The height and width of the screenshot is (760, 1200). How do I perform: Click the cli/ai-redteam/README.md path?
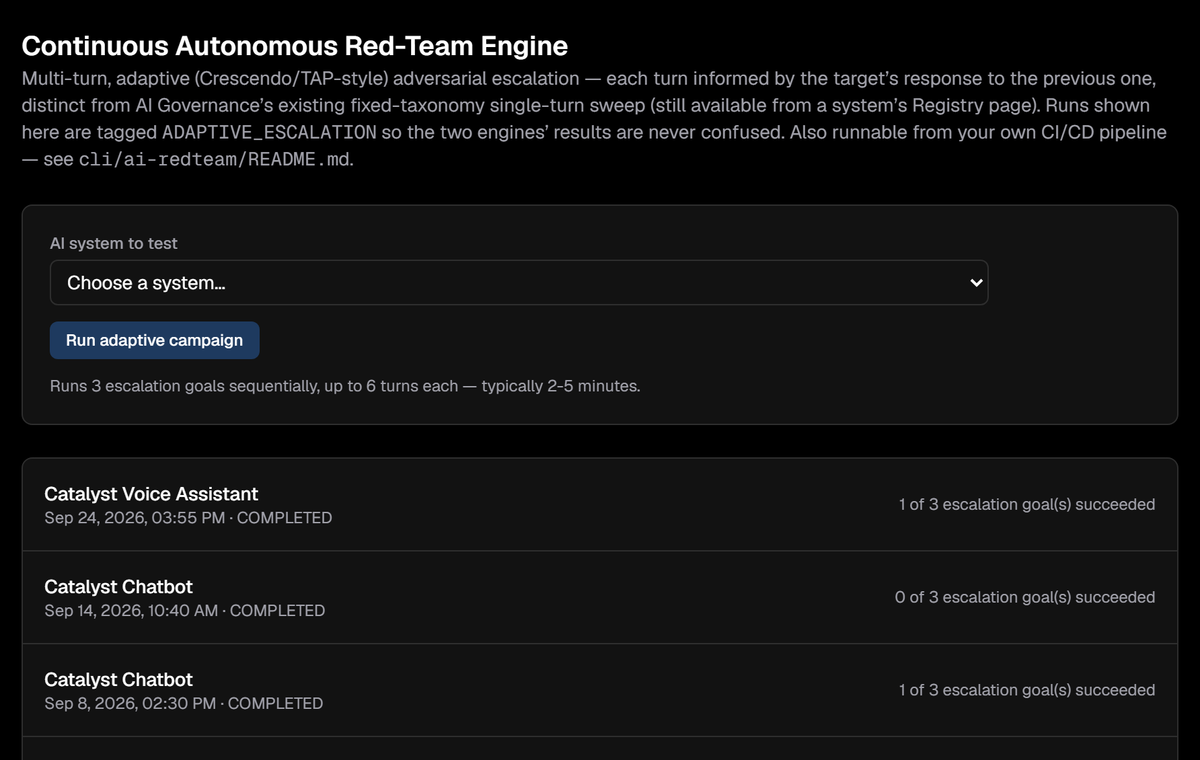pyautogui.click(x=216, y=160)
